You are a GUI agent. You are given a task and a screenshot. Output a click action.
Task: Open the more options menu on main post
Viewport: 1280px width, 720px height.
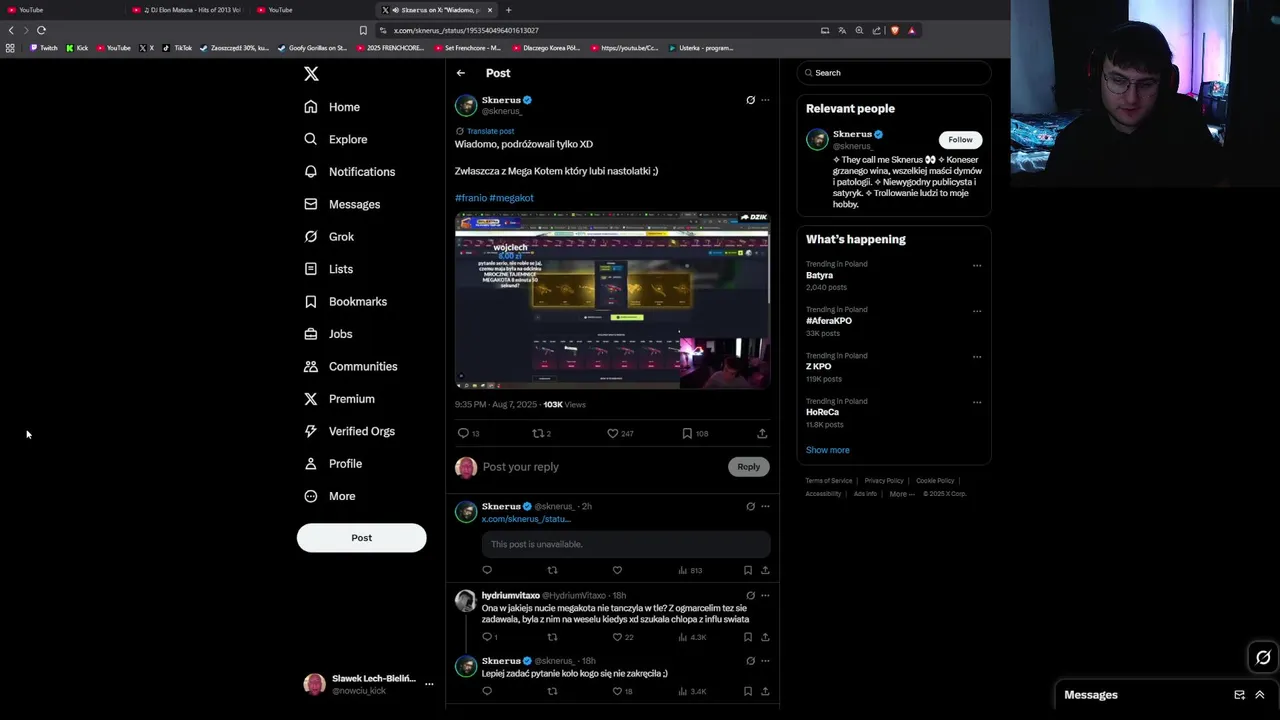[765, 100]
